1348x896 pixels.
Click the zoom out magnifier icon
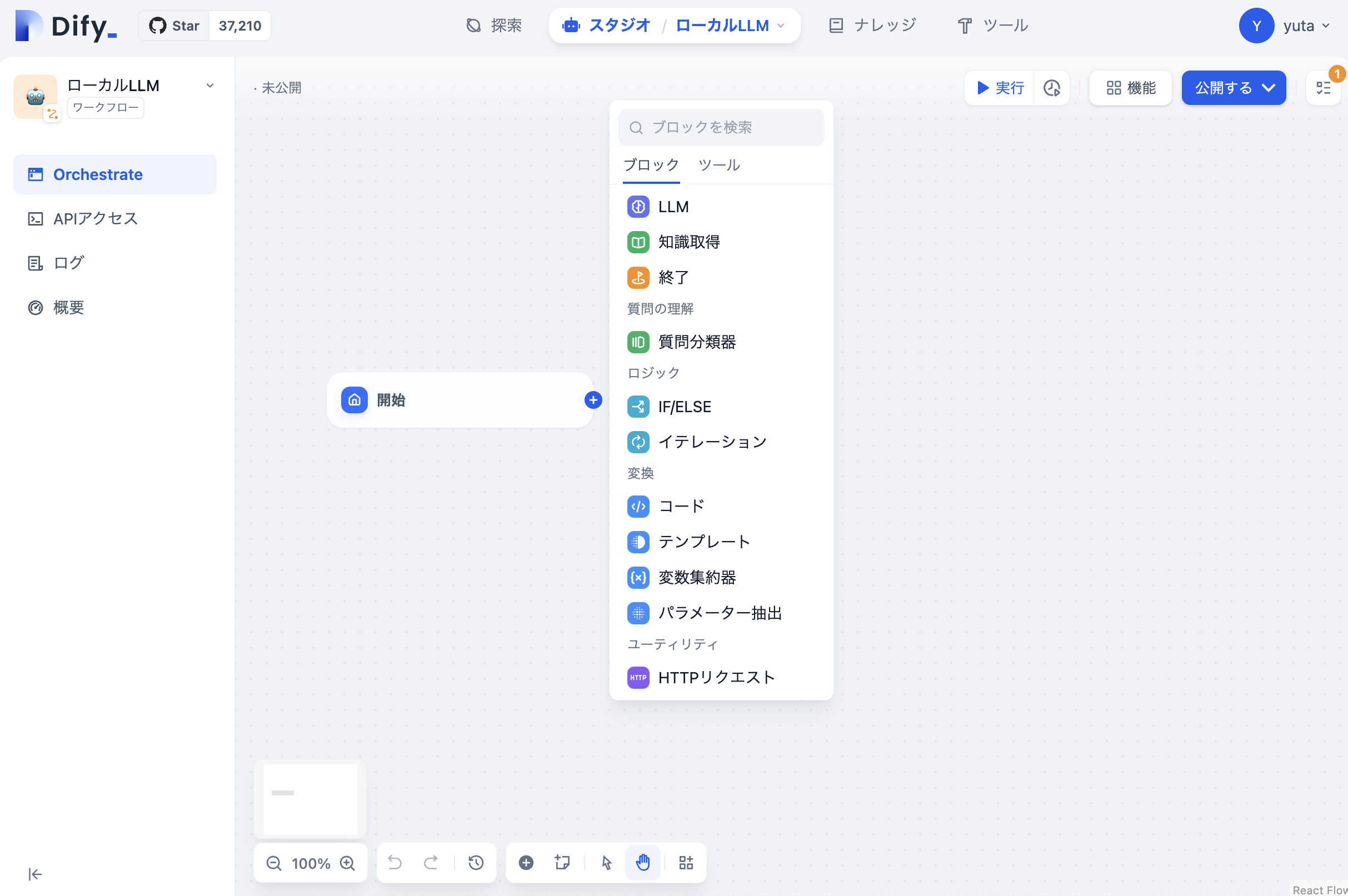click(x=274, y=863)
